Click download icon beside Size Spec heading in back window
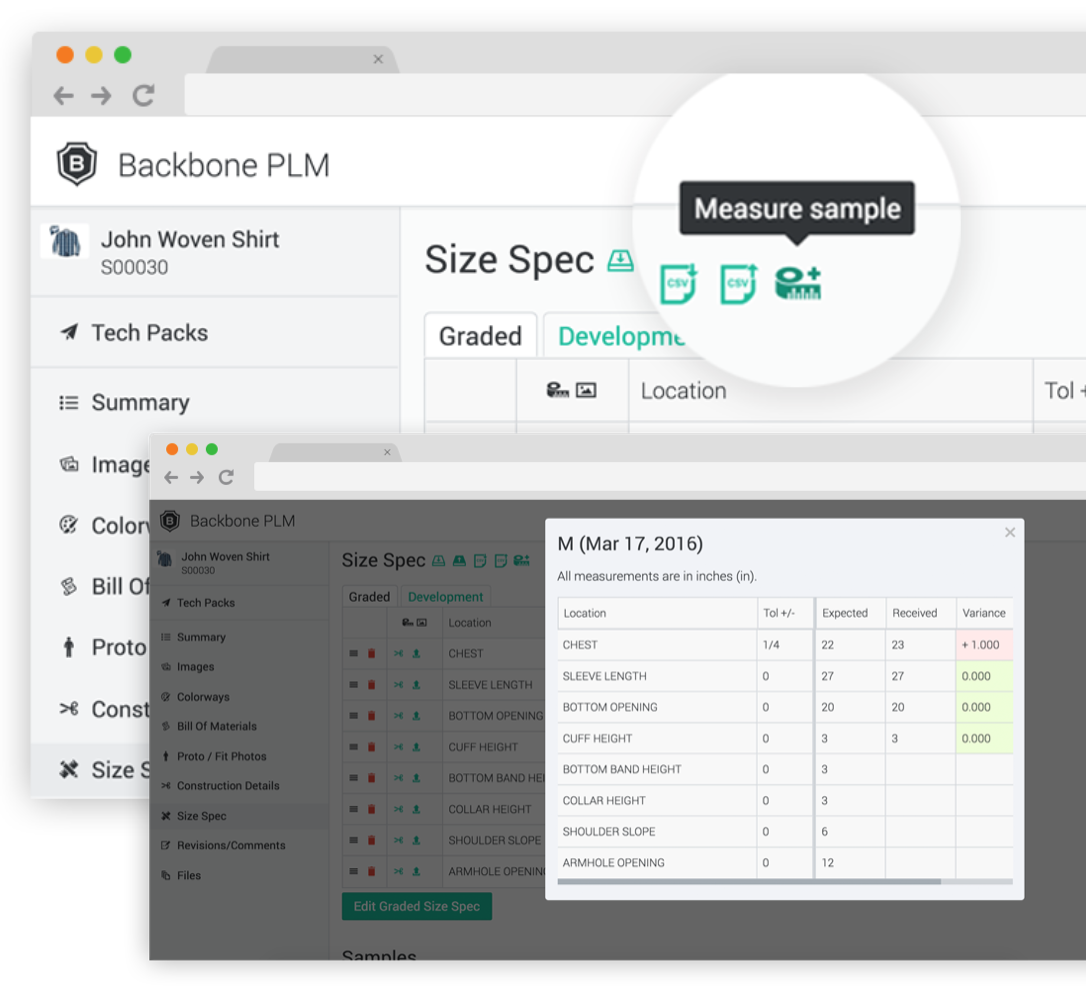 pyautogui.click(x=621, y=260)
